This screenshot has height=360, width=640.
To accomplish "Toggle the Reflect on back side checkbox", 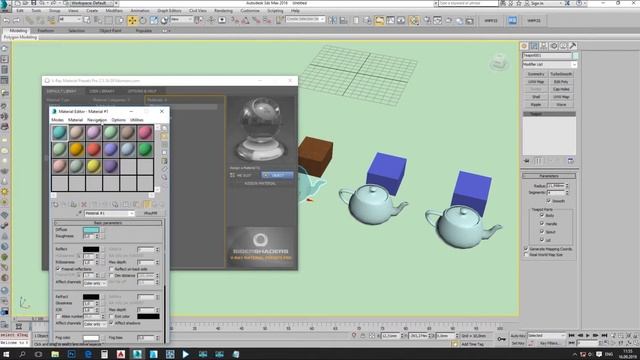I will 111,269.
